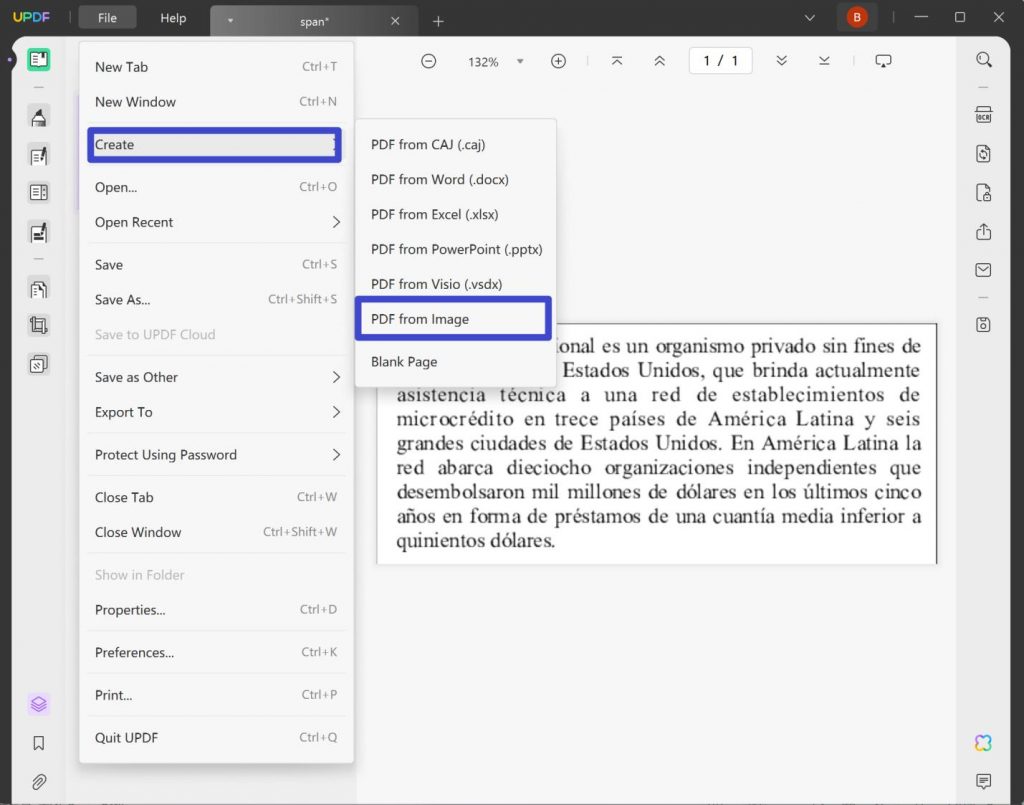Image resolution: width=1024 pixels, height=805 pixels.
Task: Click the page number input field
Action: click(721, 60)
